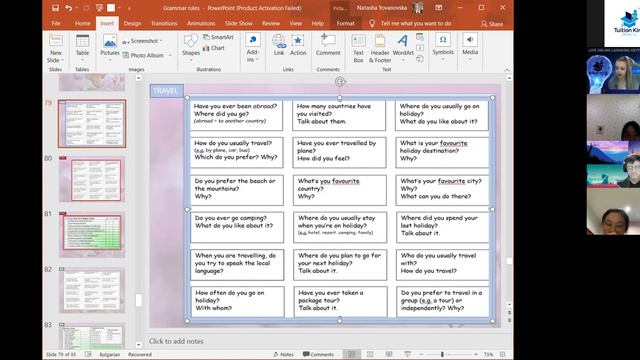Click the slide editor scroll down arrow
Screen dimensions: 640x360
(x=509, y=304)
